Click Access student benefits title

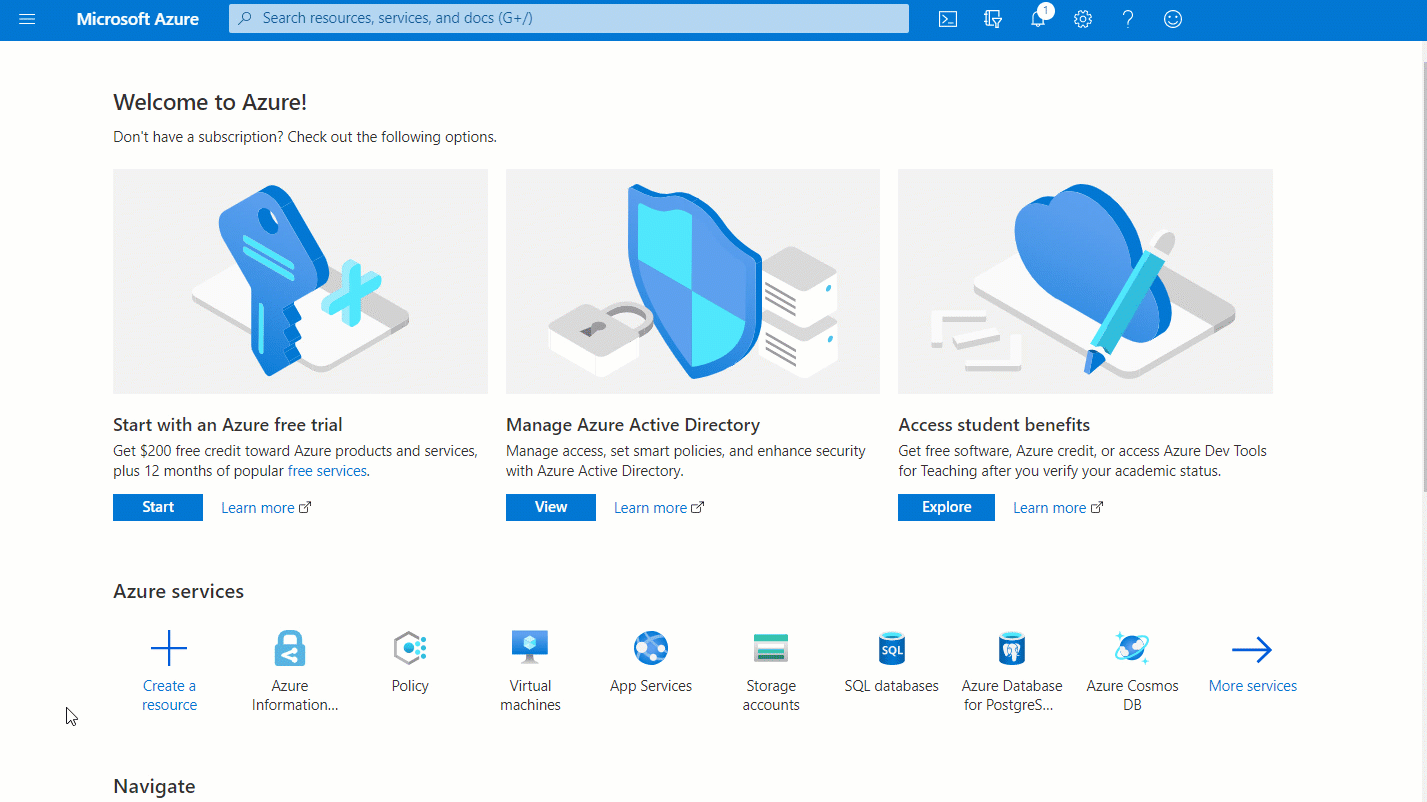[994, 425]
